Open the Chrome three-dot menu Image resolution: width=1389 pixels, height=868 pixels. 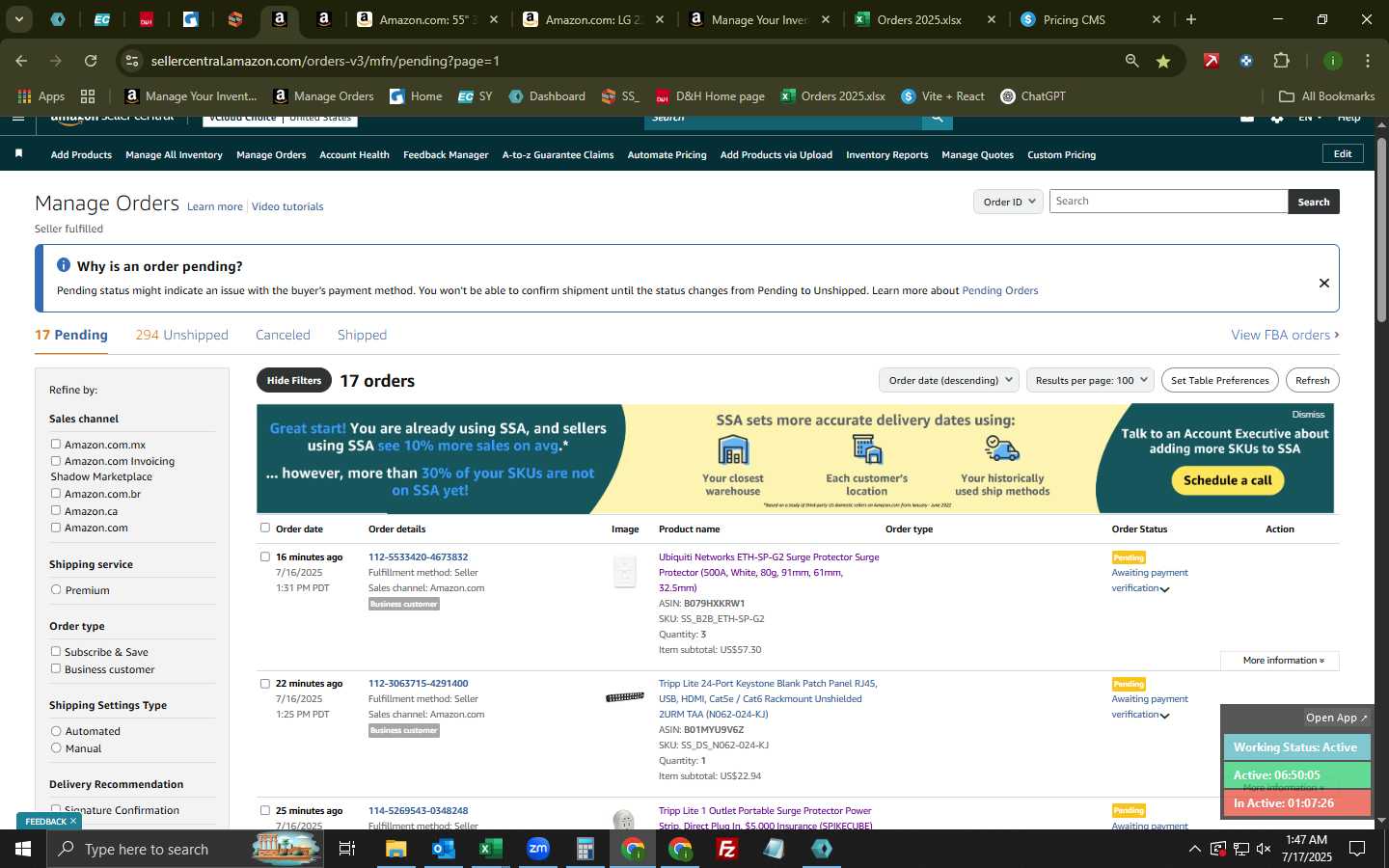click(x=1368, y=61)
